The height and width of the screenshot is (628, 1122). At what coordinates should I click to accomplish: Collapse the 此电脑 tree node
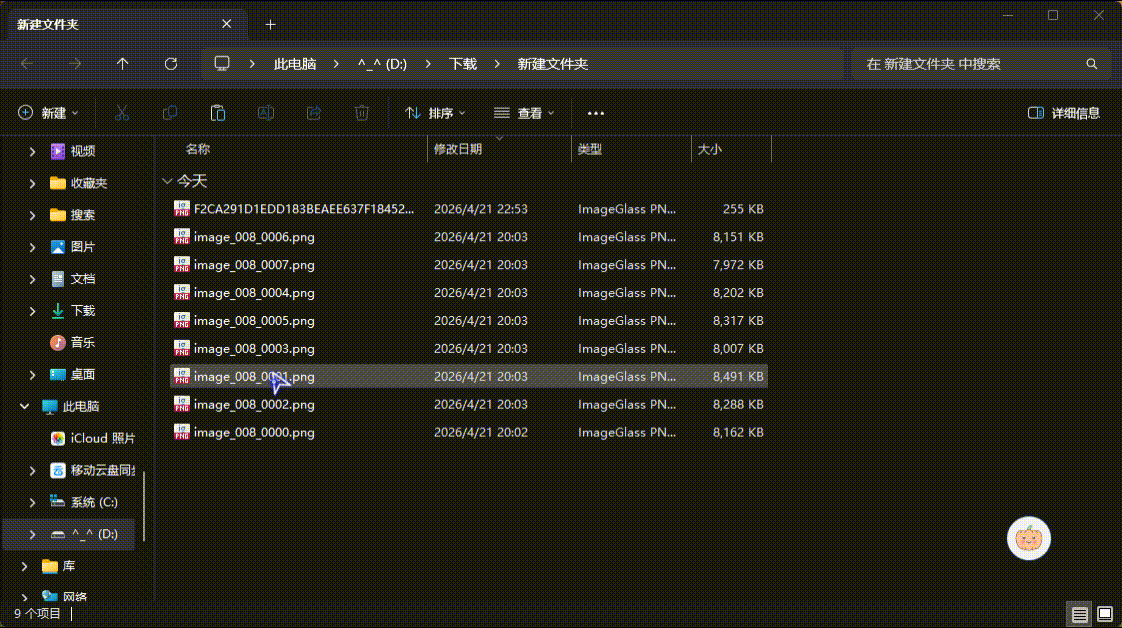[x=25, y=407]
